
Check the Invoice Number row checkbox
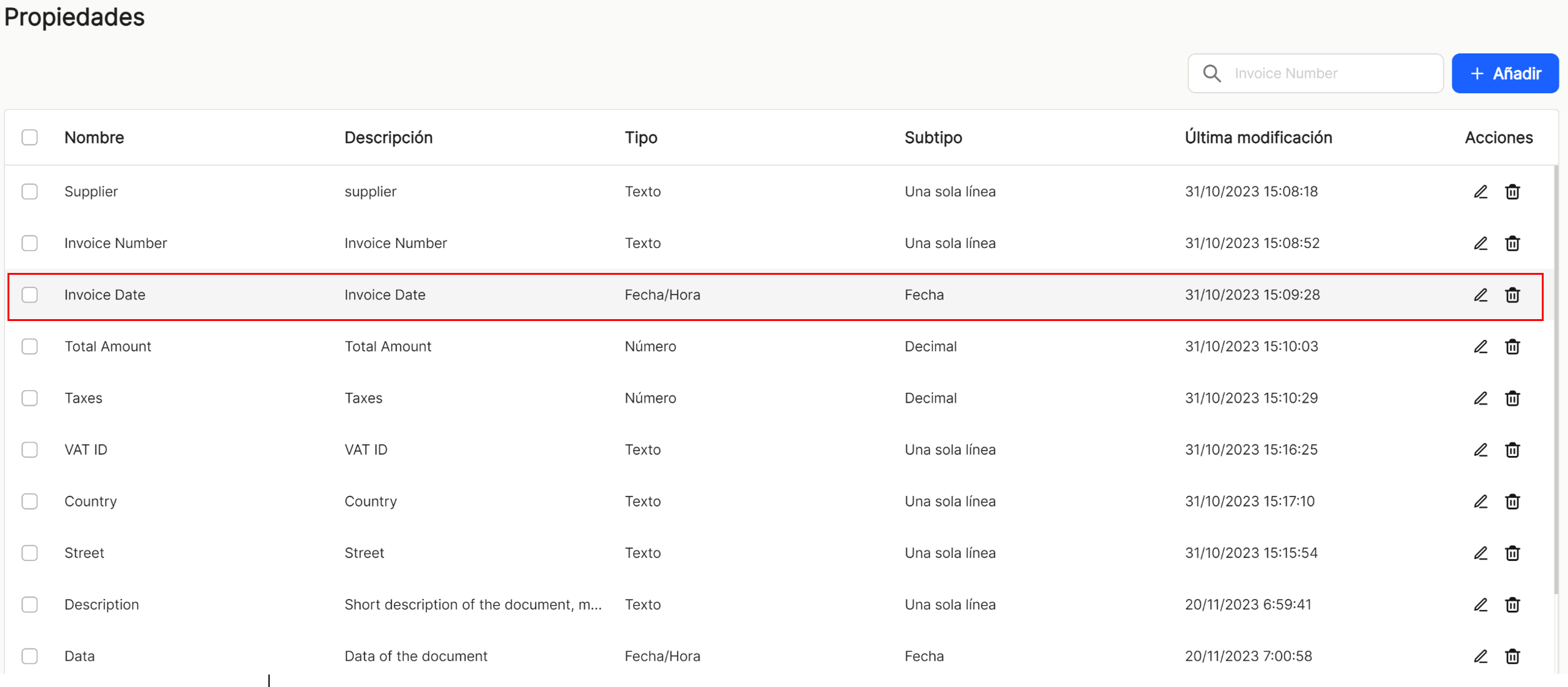tap(29, 244)
